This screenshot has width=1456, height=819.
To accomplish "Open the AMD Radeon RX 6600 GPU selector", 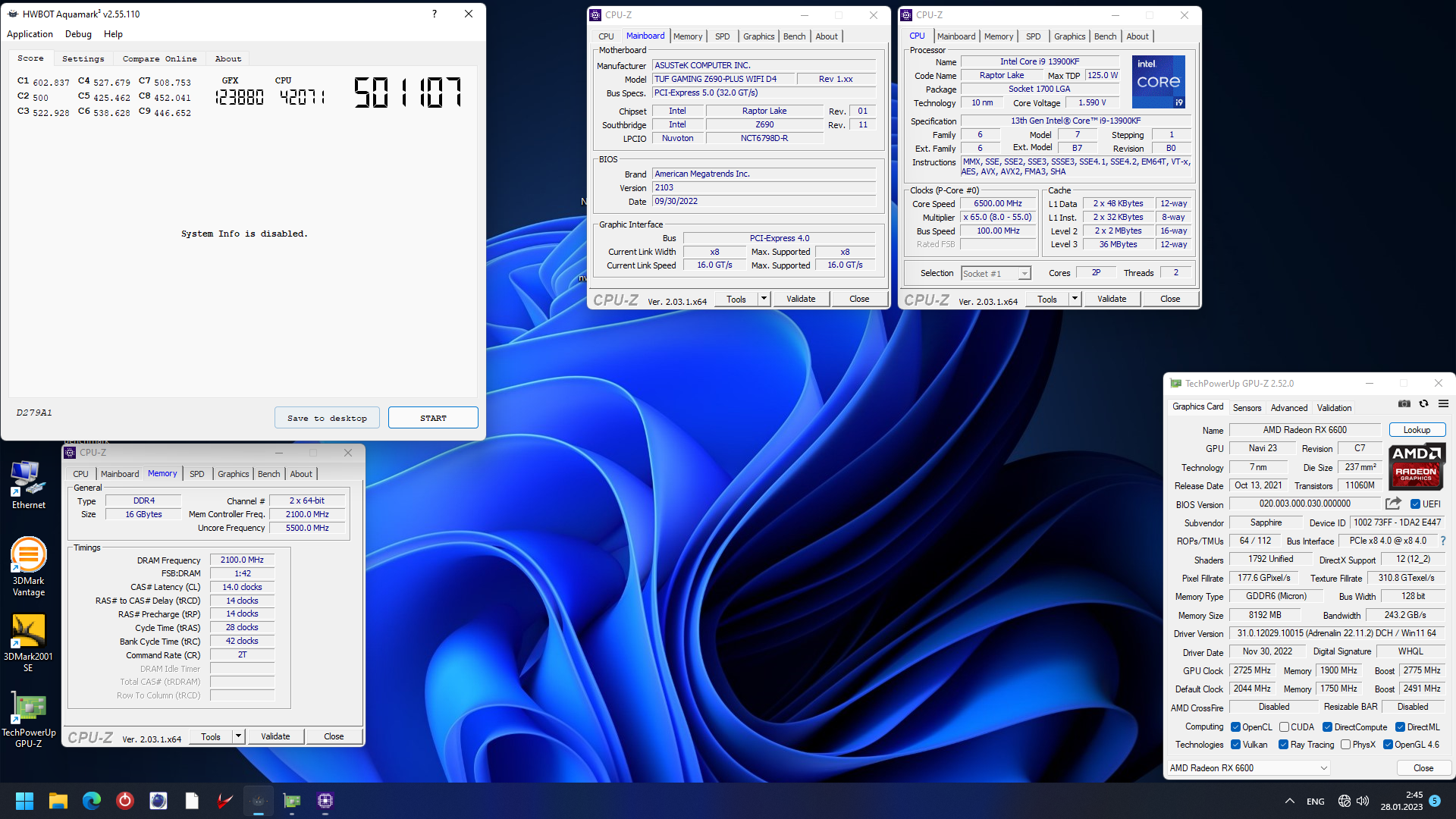I will tap(1248, 768).
